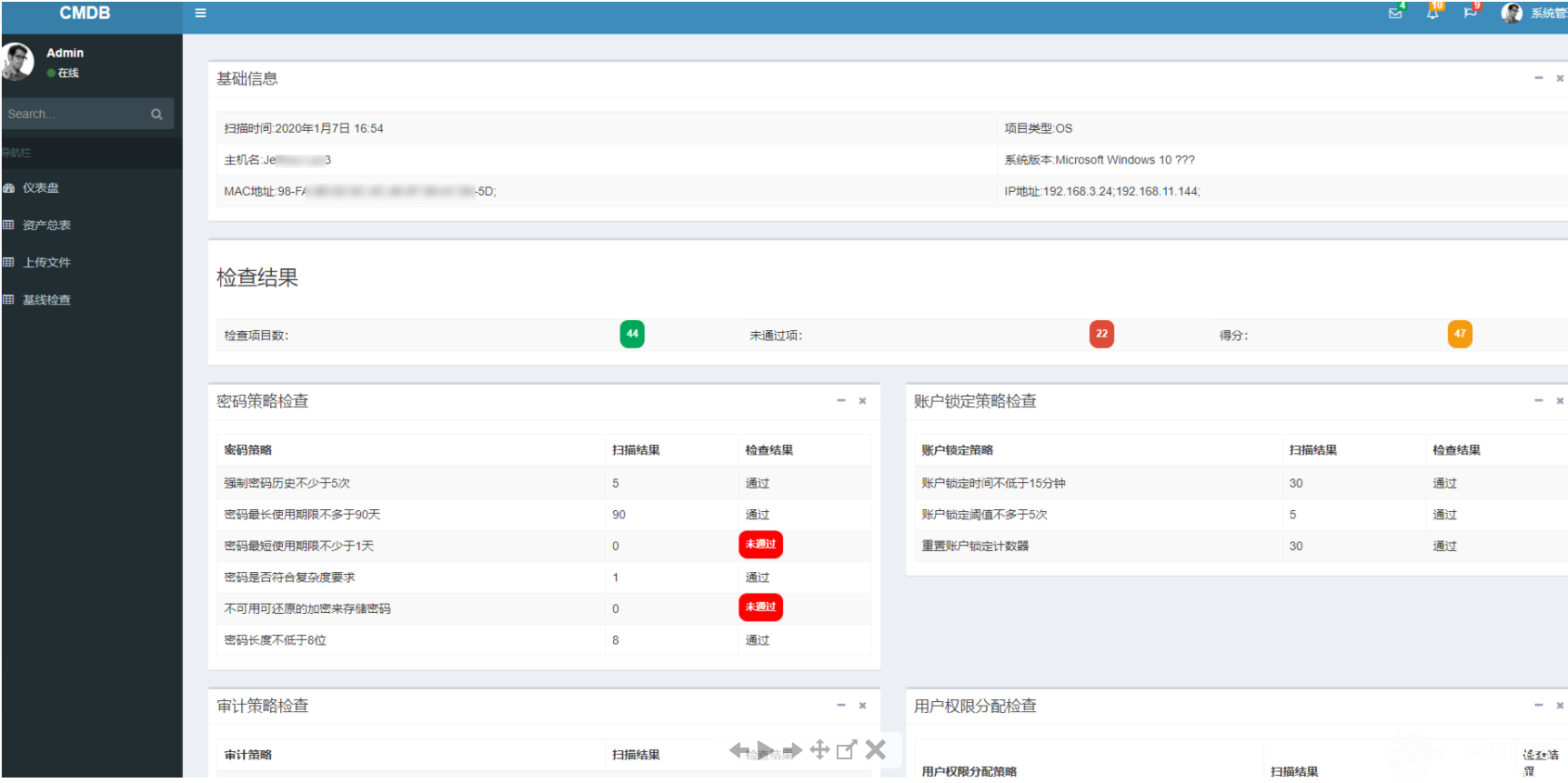Open the mail messages icon
Image resolution: width=1568 pixels, height=783 pixels.
(x=1395, y=13)
